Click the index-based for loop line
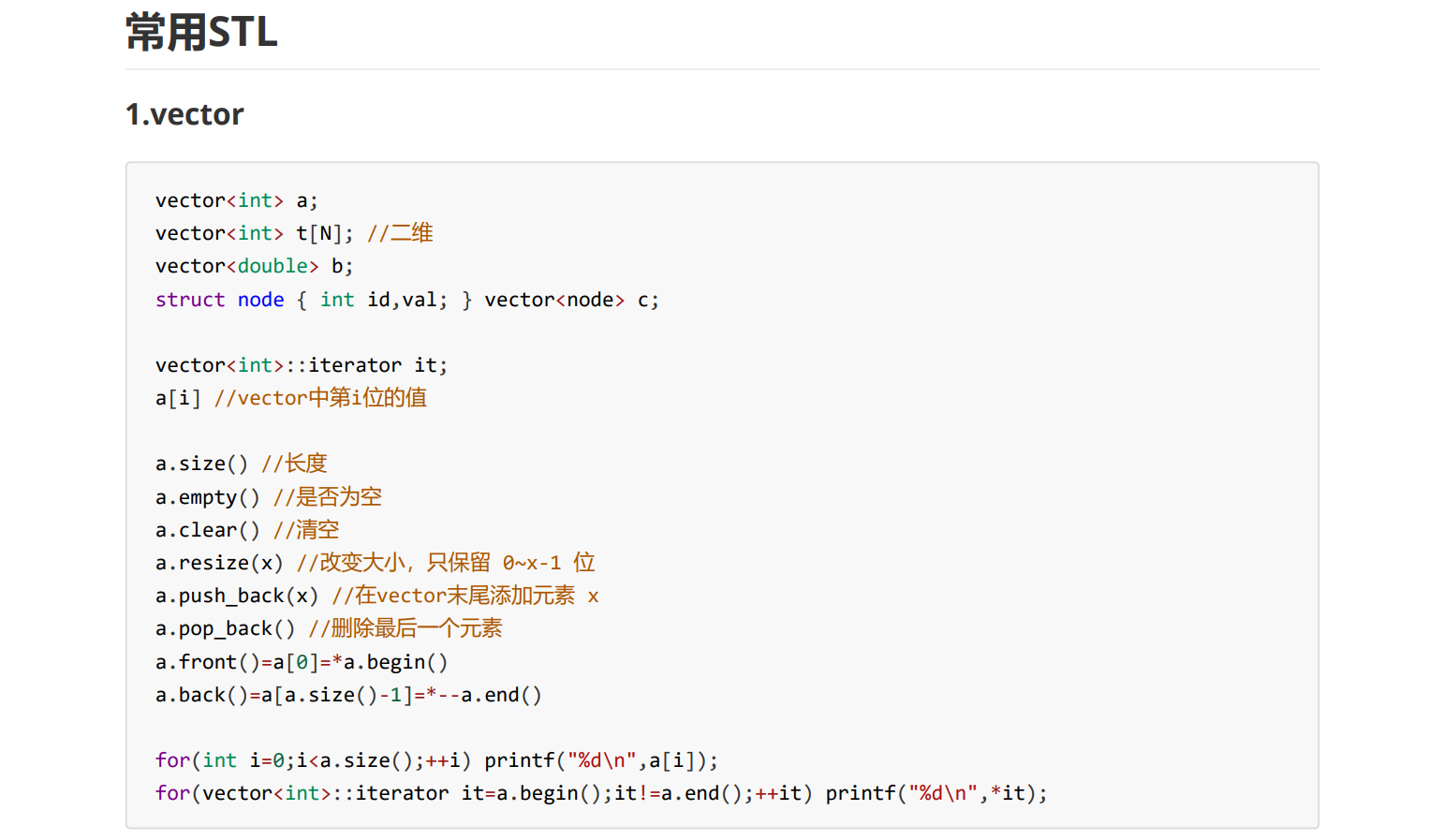Viewport: 1444px width, 840px height. point(436,760)
